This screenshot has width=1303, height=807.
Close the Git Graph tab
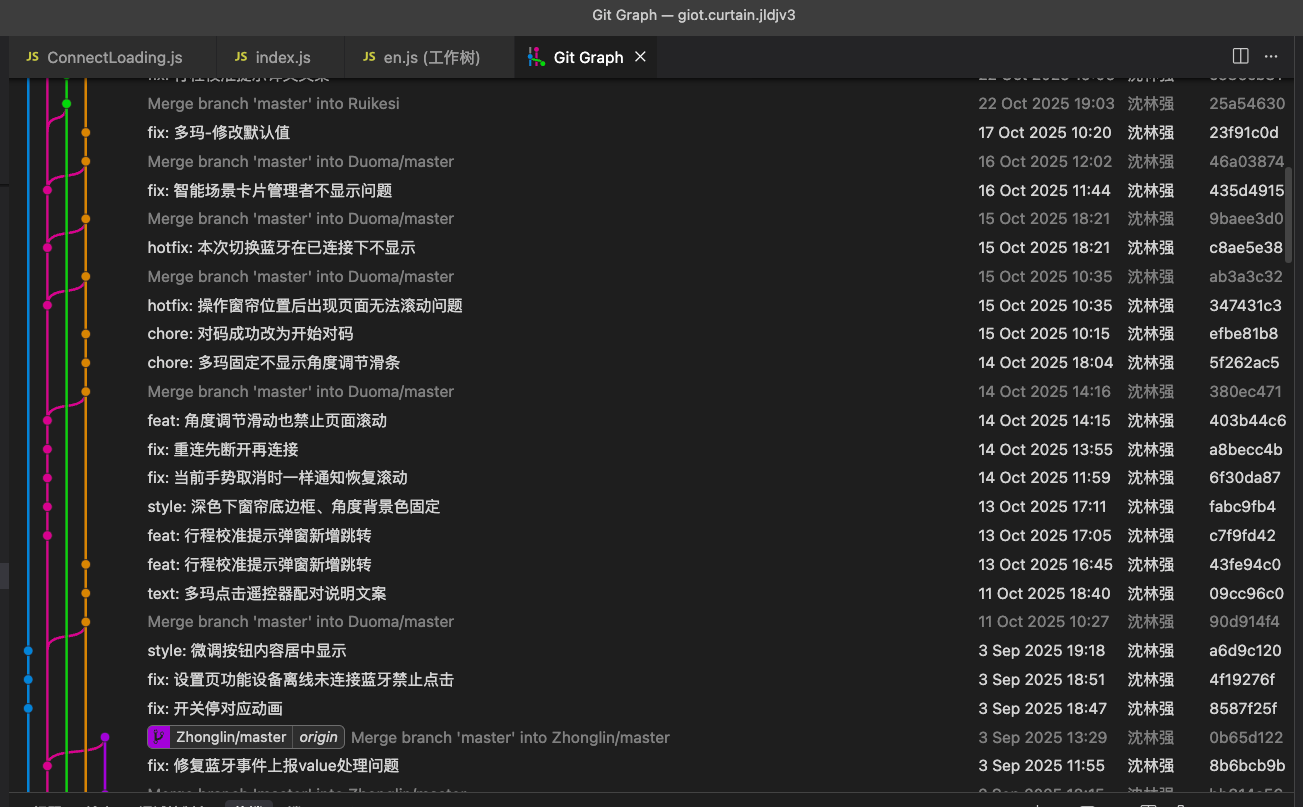pos(640,57)
